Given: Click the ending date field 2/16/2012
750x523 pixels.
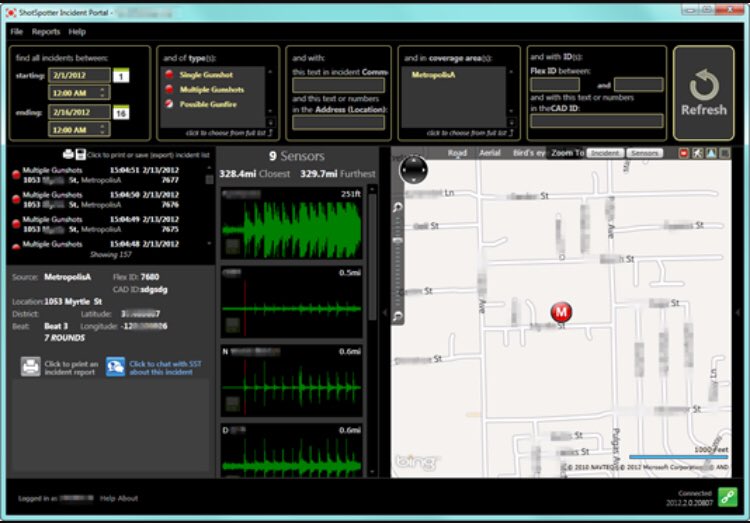Looking at the screenshot, I should pos(79,112).
